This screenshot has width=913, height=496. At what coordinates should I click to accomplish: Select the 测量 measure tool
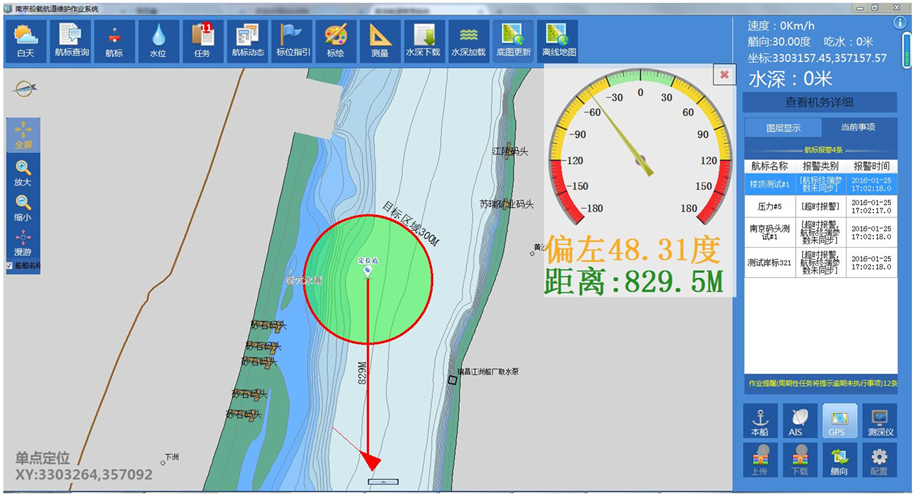(x=381, y=41)
